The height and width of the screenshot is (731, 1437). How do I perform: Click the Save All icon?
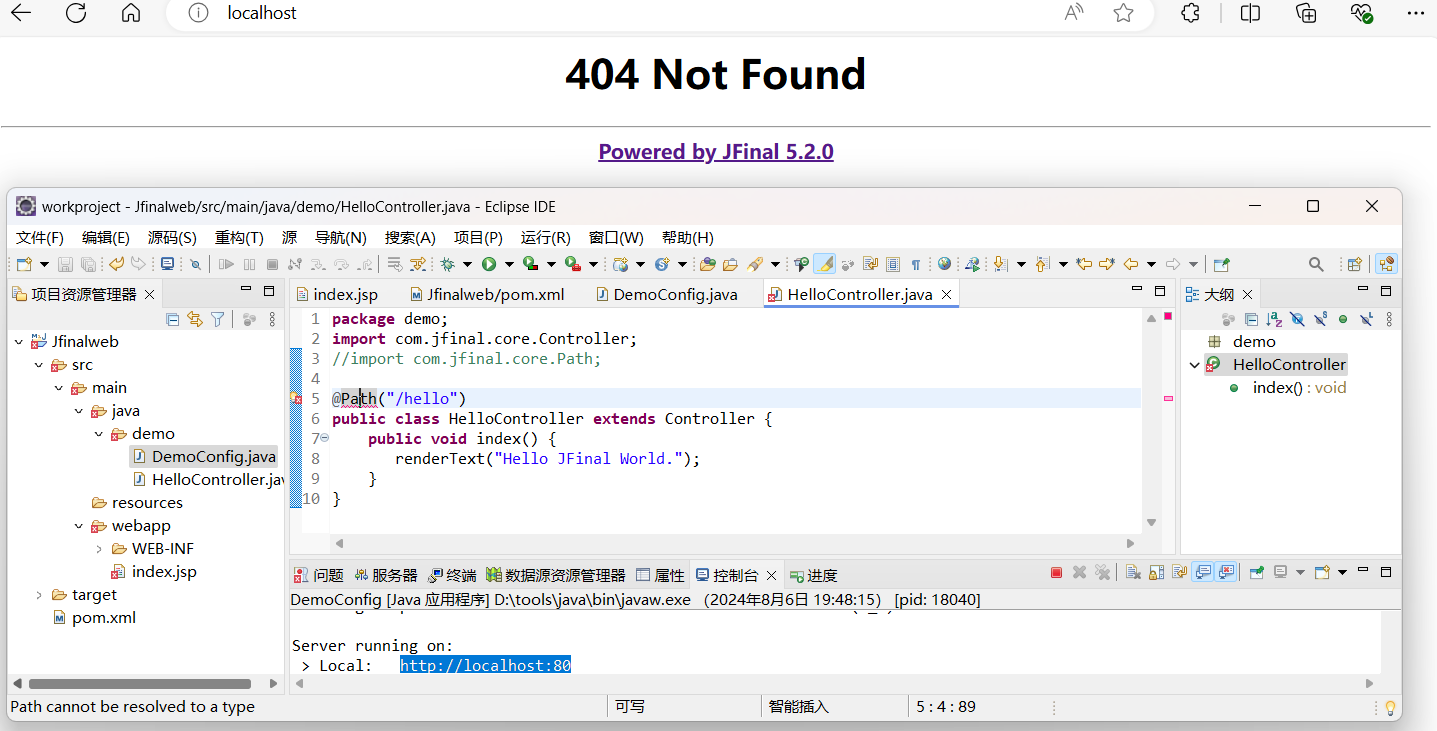click(88, 264)
